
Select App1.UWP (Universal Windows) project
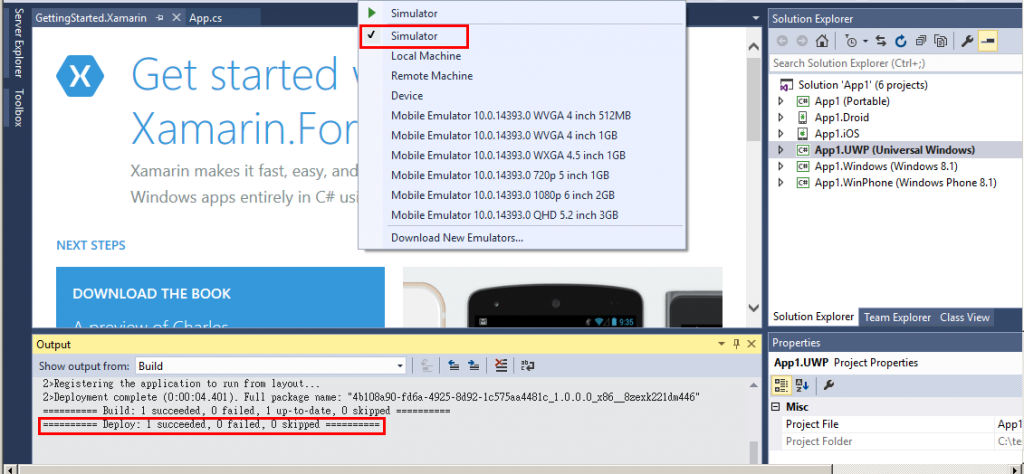pyautogui.click(x=895, y=150)
